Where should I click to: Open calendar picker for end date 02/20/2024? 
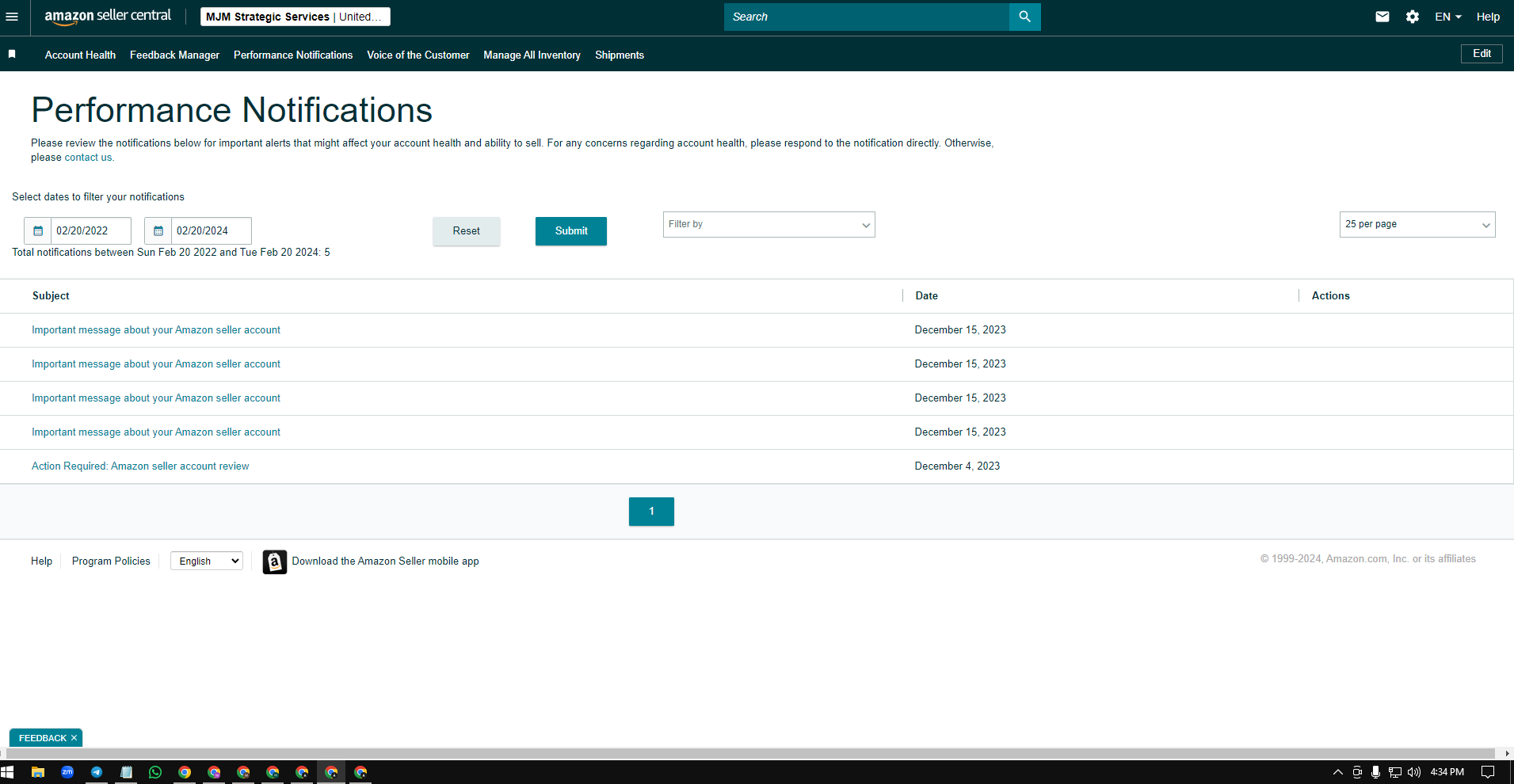tap(158, 230)
